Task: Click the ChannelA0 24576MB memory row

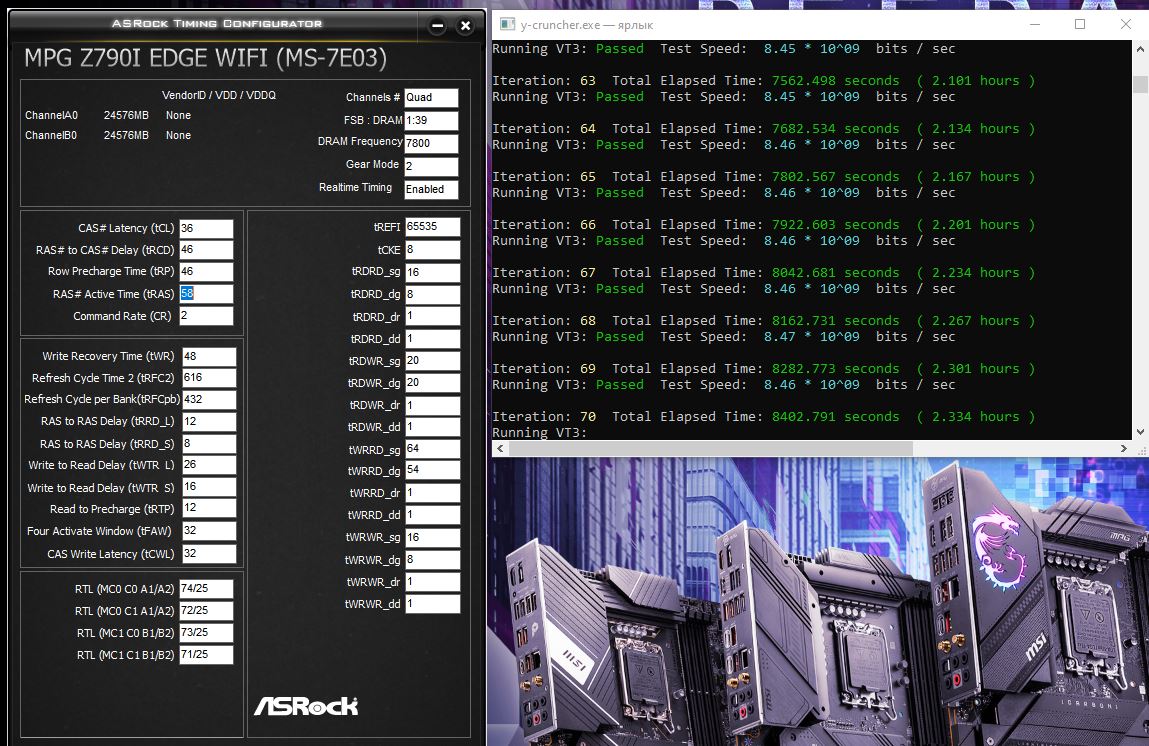Action: coord(108,115)
